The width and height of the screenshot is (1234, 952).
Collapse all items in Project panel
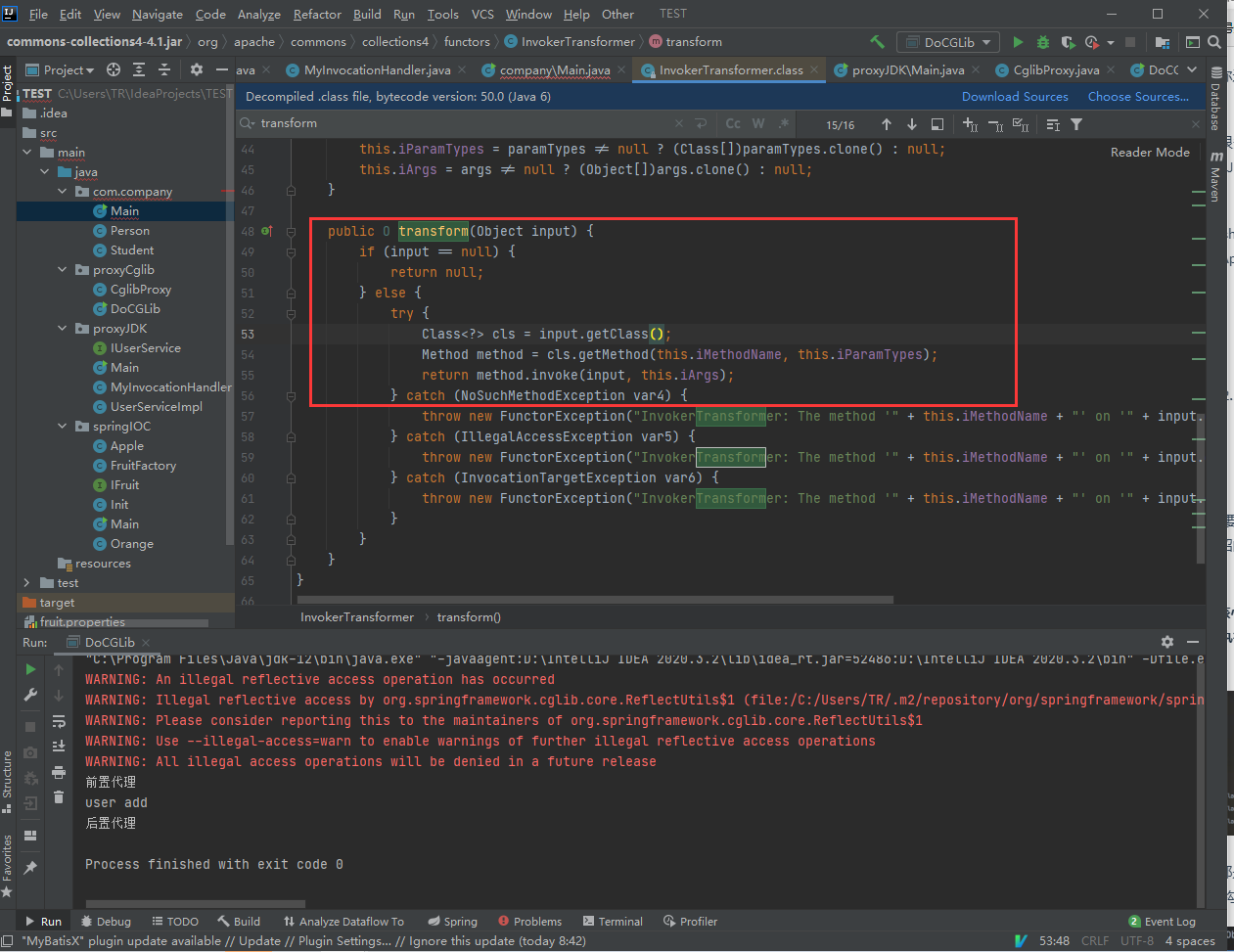click(x=164, y=69)
